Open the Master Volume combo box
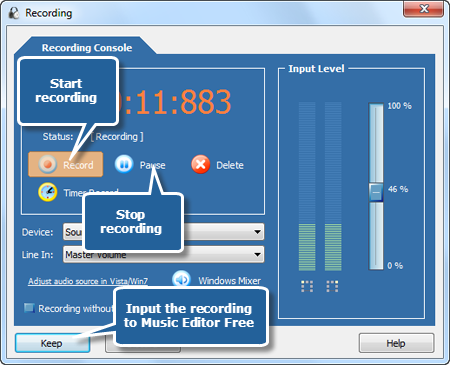Screen dimensions: 450x365 [x=163, y=255]
